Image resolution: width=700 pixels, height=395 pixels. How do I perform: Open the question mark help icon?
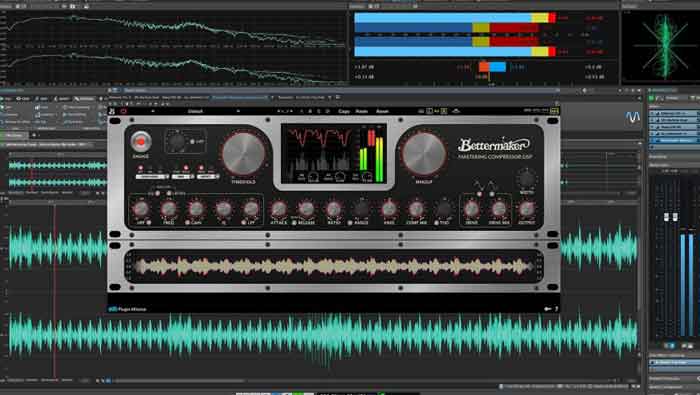pyautogui.click(x=556, y=309)
